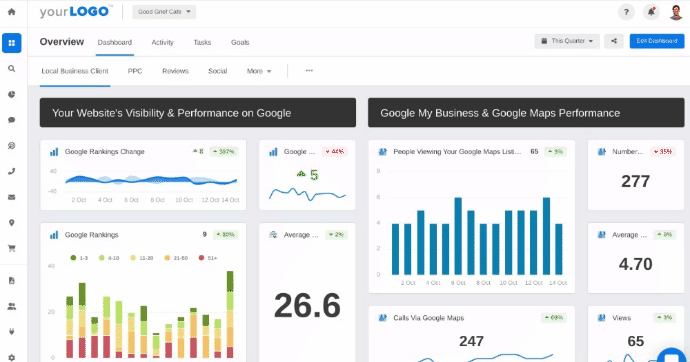Expand the More tabs dropdown
The height and width of the screenshot is (362, 690).
pyautogui.click(x=259, y=71)
